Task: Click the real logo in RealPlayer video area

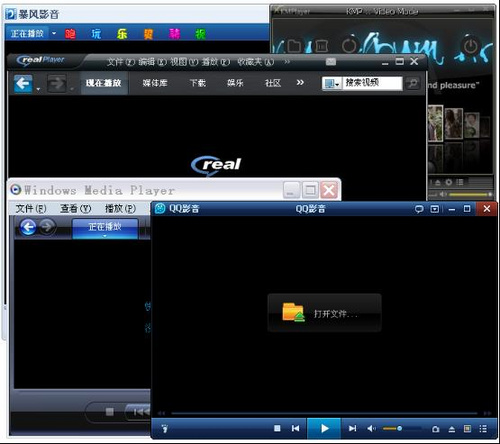Action: pyautogui.click(x=216, y=165)
